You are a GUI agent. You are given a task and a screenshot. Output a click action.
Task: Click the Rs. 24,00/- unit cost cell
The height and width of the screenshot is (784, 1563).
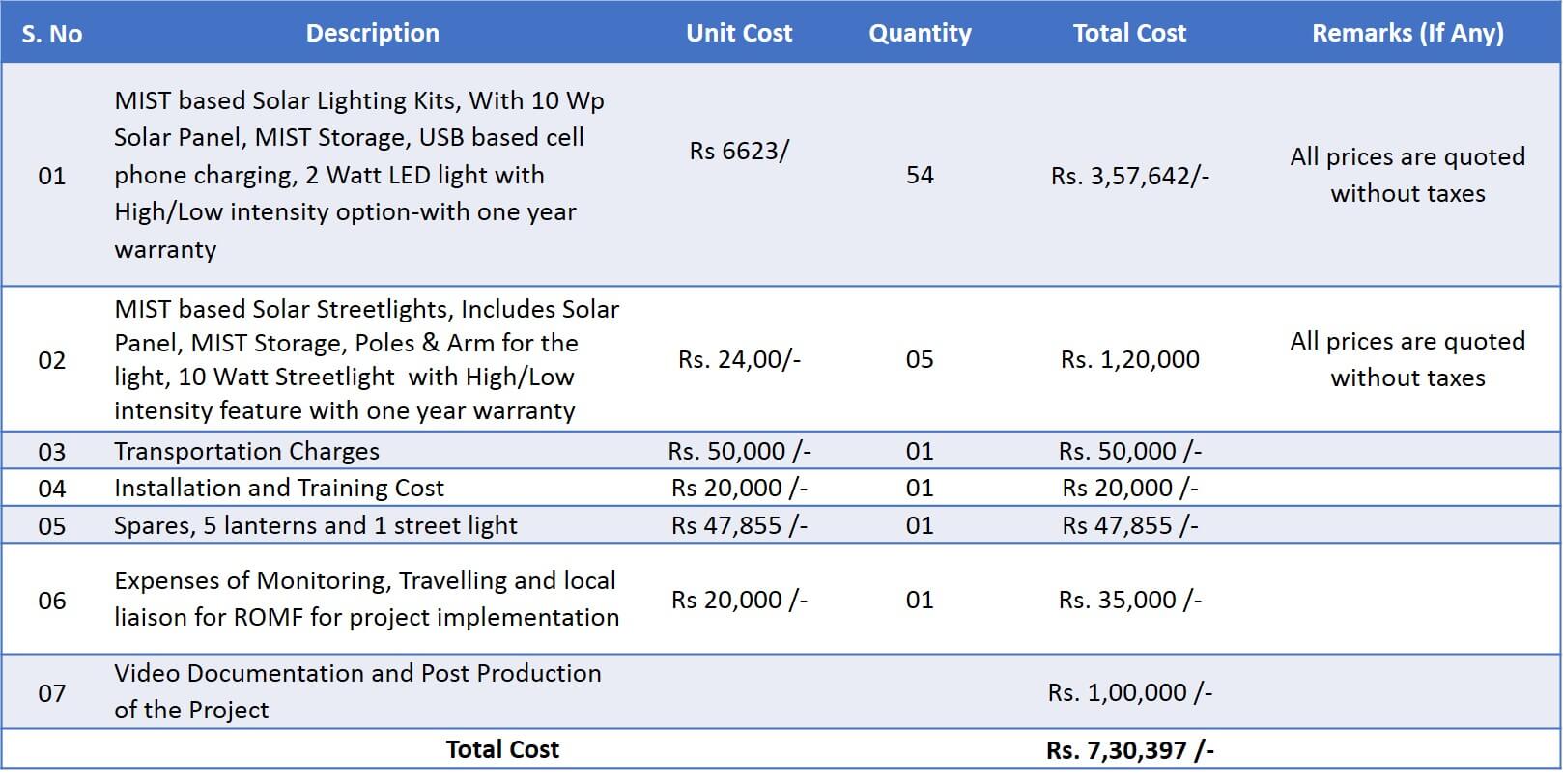point(739,360)
